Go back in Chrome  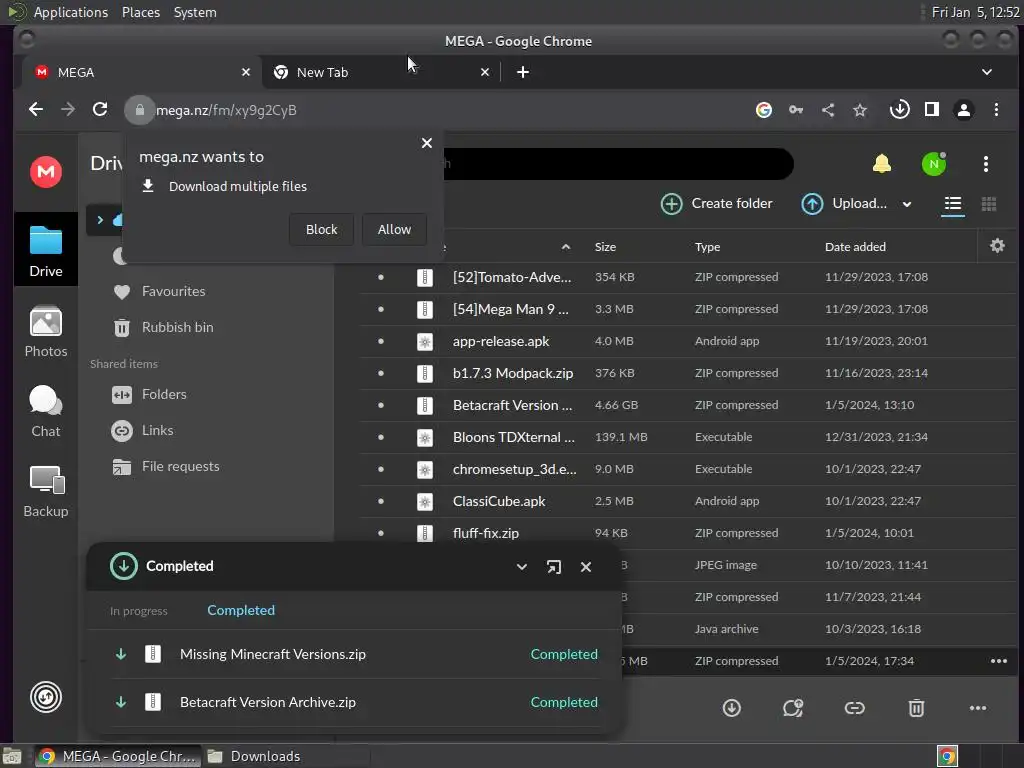pos(36,110)
